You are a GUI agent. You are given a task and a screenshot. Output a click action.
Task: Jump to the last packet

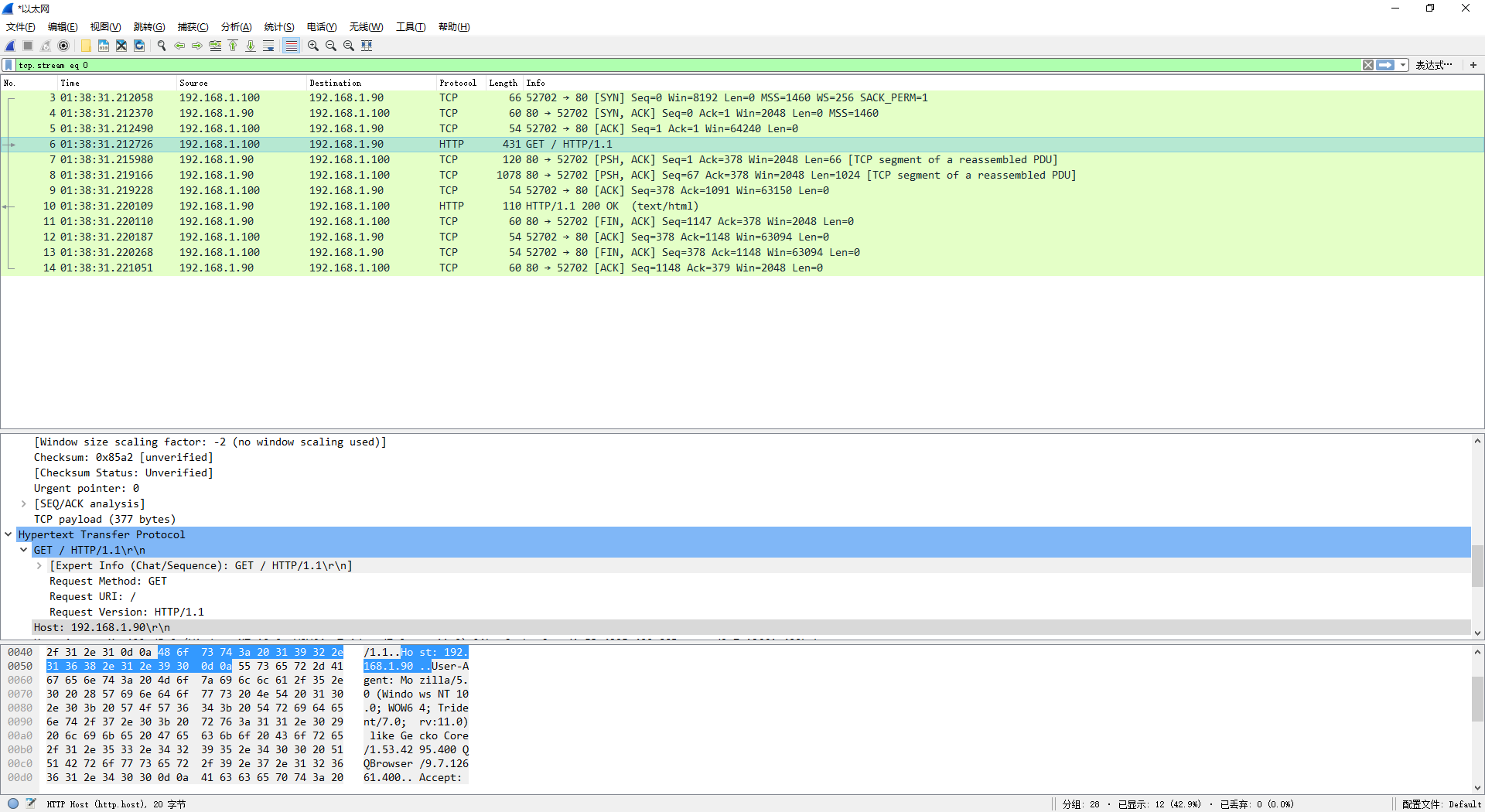pos(251,46)
